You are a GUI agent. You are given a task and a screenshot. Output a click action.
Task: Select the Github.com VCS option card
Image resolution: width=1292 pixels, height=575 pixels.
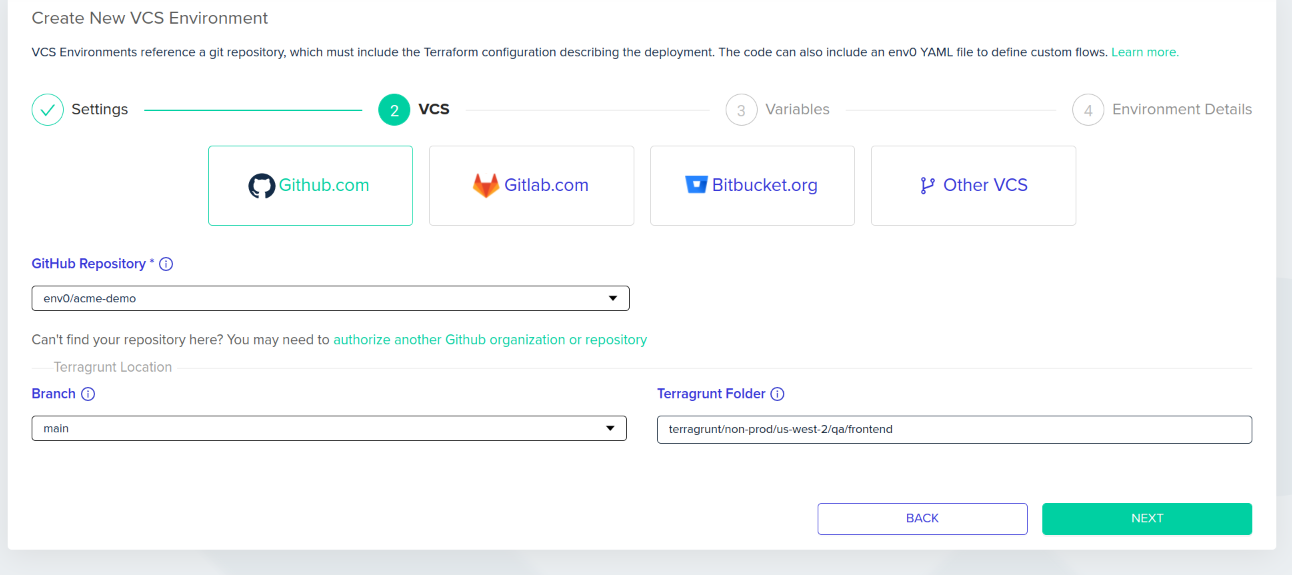(310, 186)
